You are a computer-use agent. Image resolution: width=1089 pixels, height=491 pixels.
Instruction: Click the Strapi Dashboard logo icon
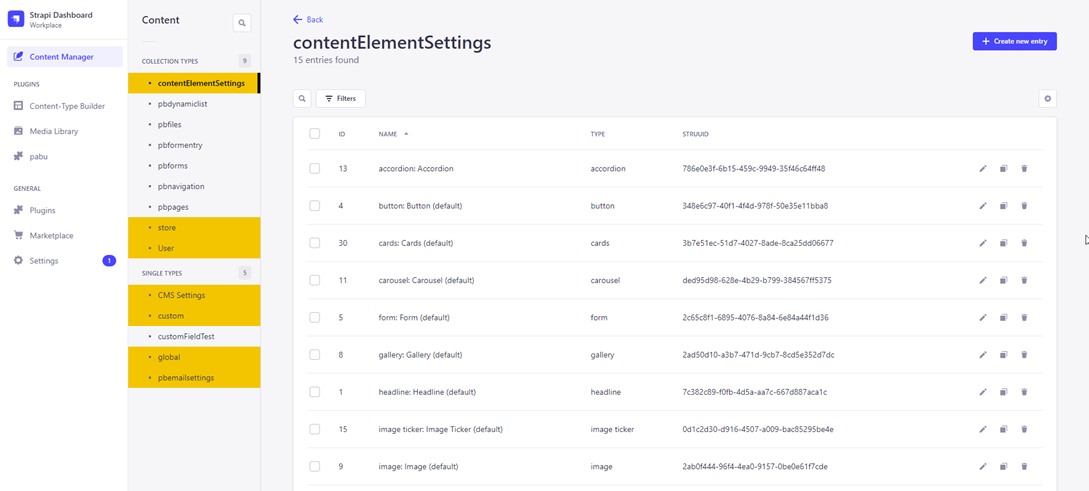tap(17, 19)
